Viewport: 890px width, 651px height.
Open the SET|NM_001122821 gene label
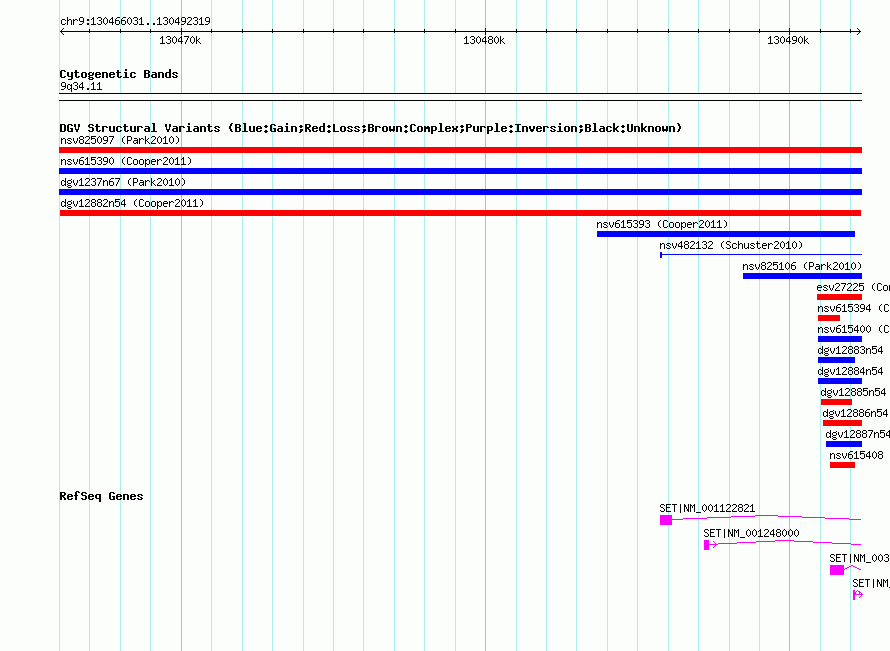(707, 508)
